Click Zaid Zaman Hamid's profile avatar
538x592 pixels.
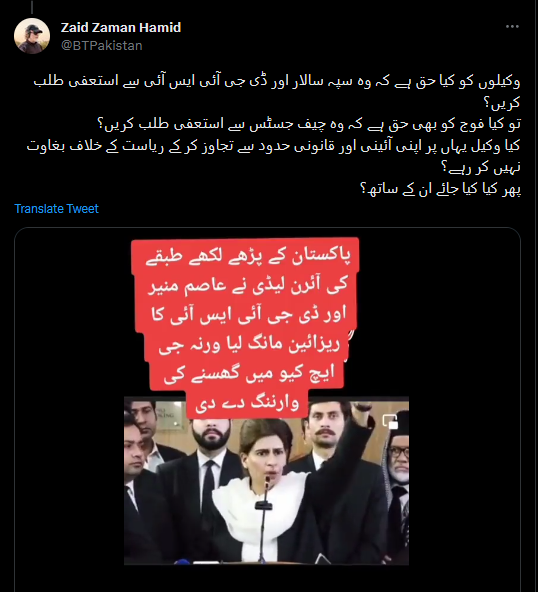(x=32, y=36)
